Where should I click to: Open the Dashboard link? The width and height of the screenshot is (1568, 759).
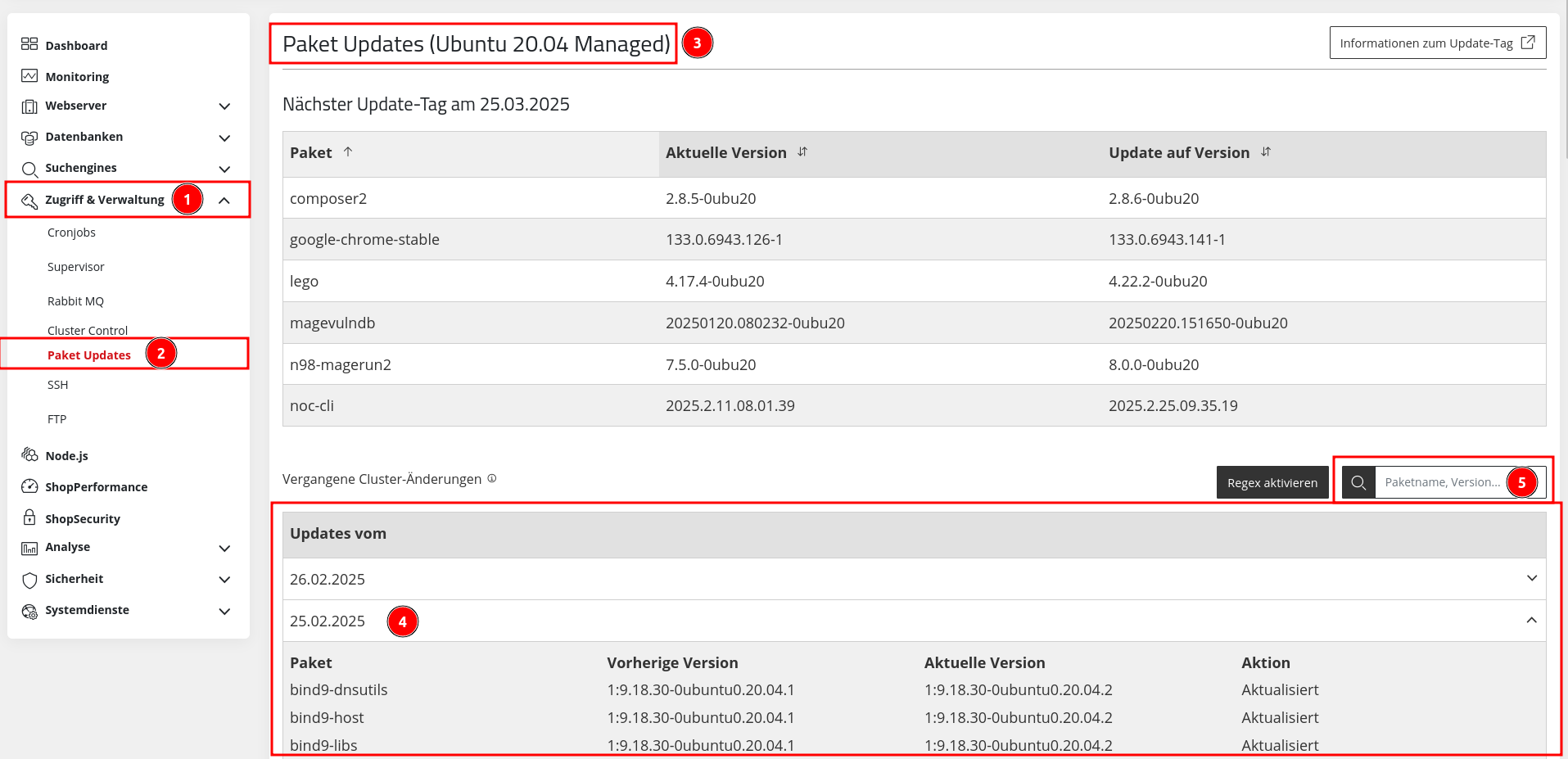[x=76, y=45]
